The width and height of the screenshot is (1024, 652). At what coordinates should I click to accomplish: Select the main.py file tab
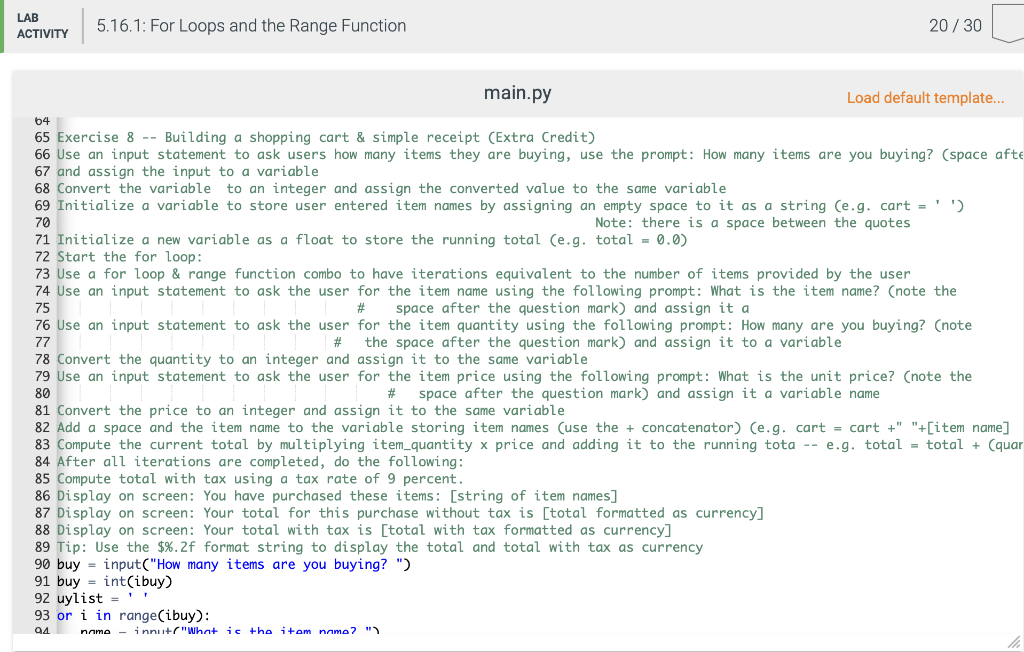pos(517,92)
